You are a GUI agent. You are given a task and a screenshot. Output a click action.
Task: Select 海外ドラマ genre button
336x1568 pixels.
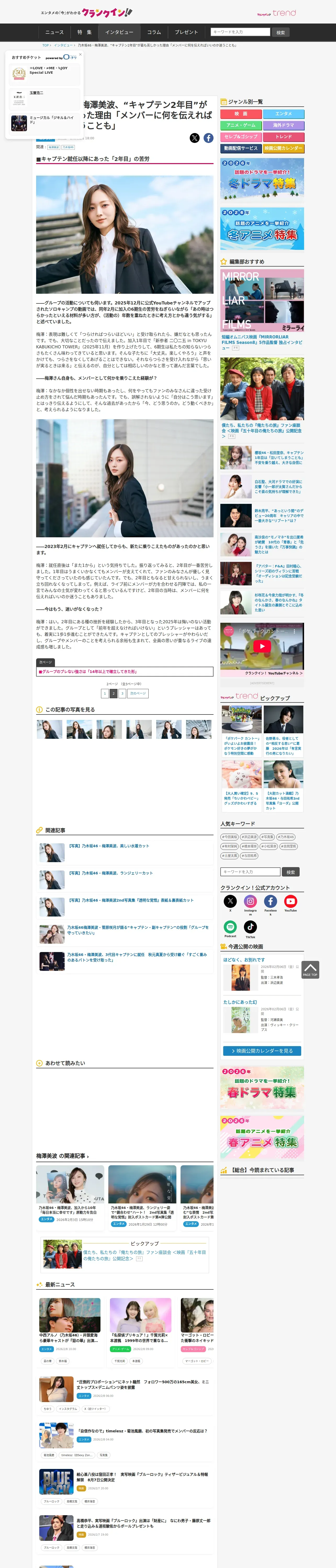tap(284, 125)
